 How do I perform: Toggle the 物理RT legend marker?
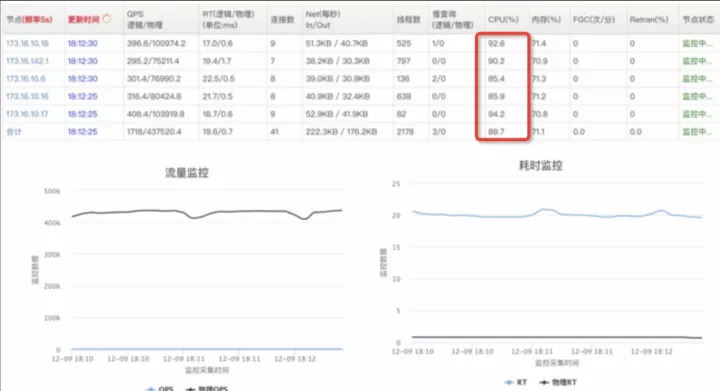click(x=558, y=382)
